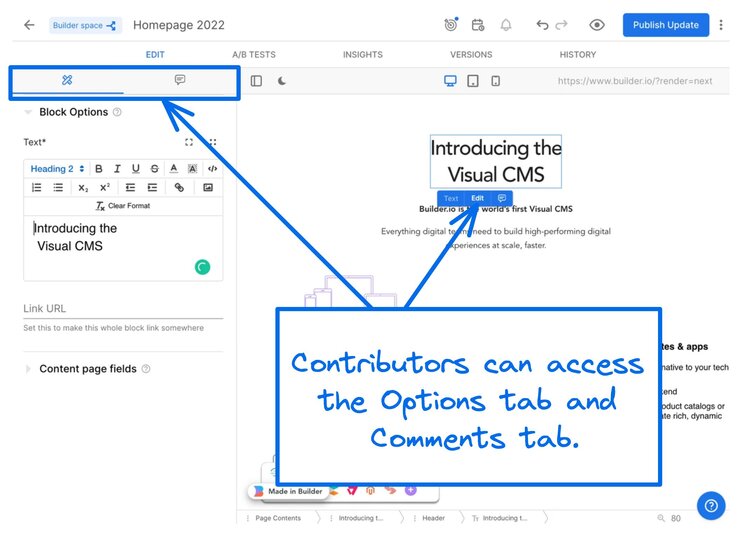Select the Options tab icon
Viewport: 740px width, 534px height.
pos(67,80)
